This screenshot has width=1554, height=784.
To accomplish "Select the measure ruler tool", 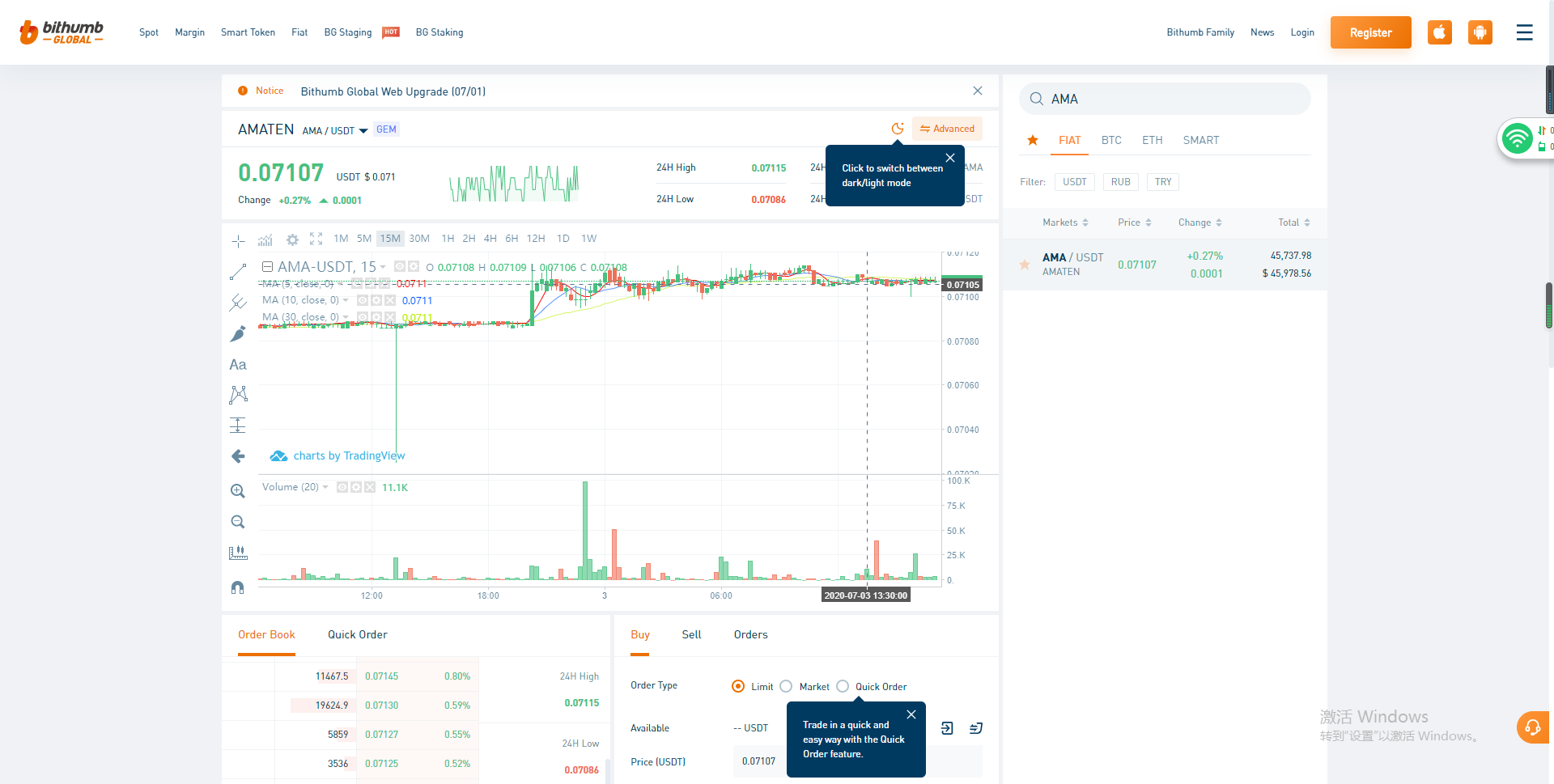I will (238, 553).
